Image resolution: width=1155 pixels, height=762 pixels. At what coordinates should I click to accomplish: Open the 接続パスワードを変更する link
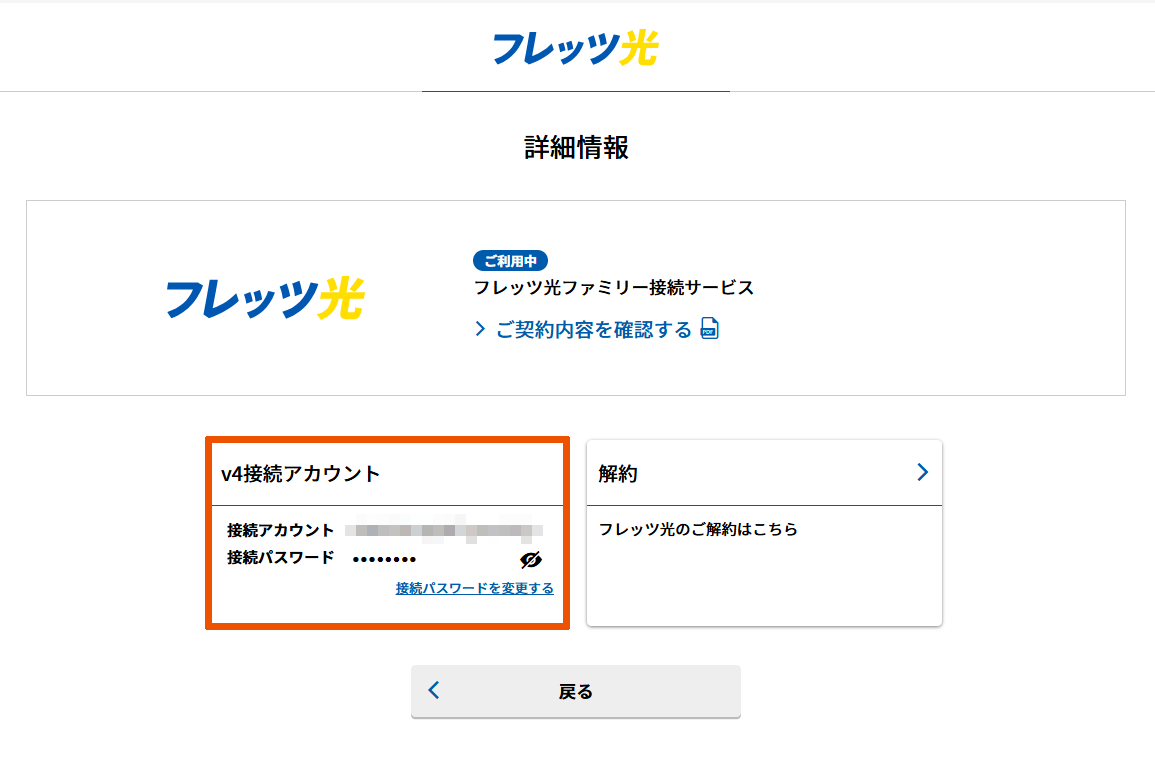tap(474, 588)
